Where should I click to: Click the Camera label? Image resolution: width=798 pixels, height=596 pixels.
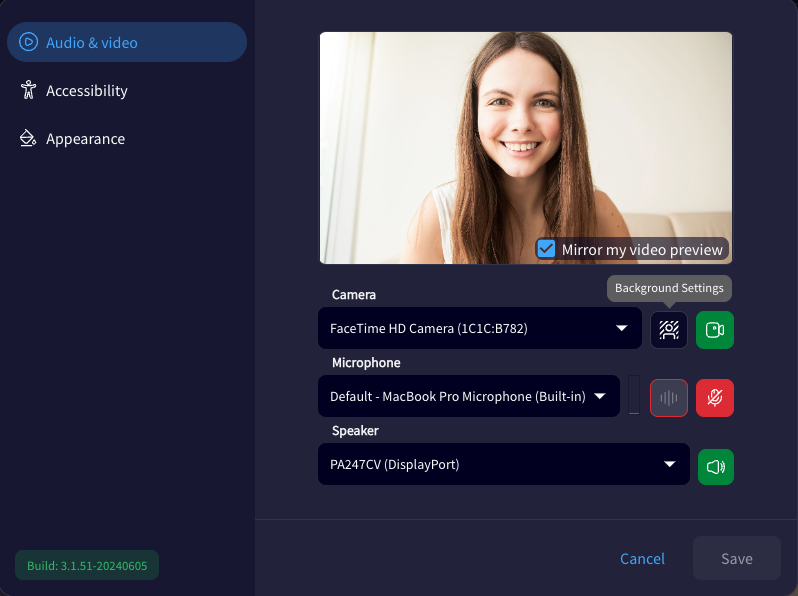(x=354, y=295)
